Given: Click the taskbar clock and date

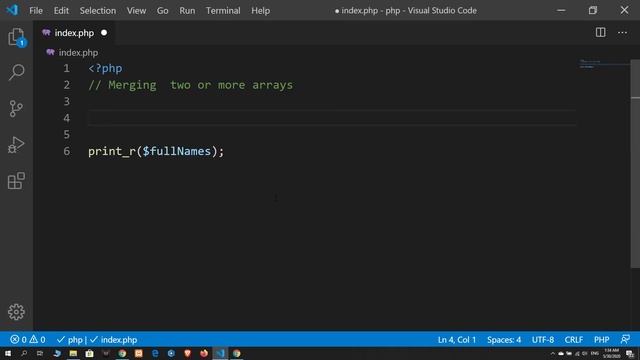Looking at the screenshot, I should pyautogui.click(x=611, y=353).
